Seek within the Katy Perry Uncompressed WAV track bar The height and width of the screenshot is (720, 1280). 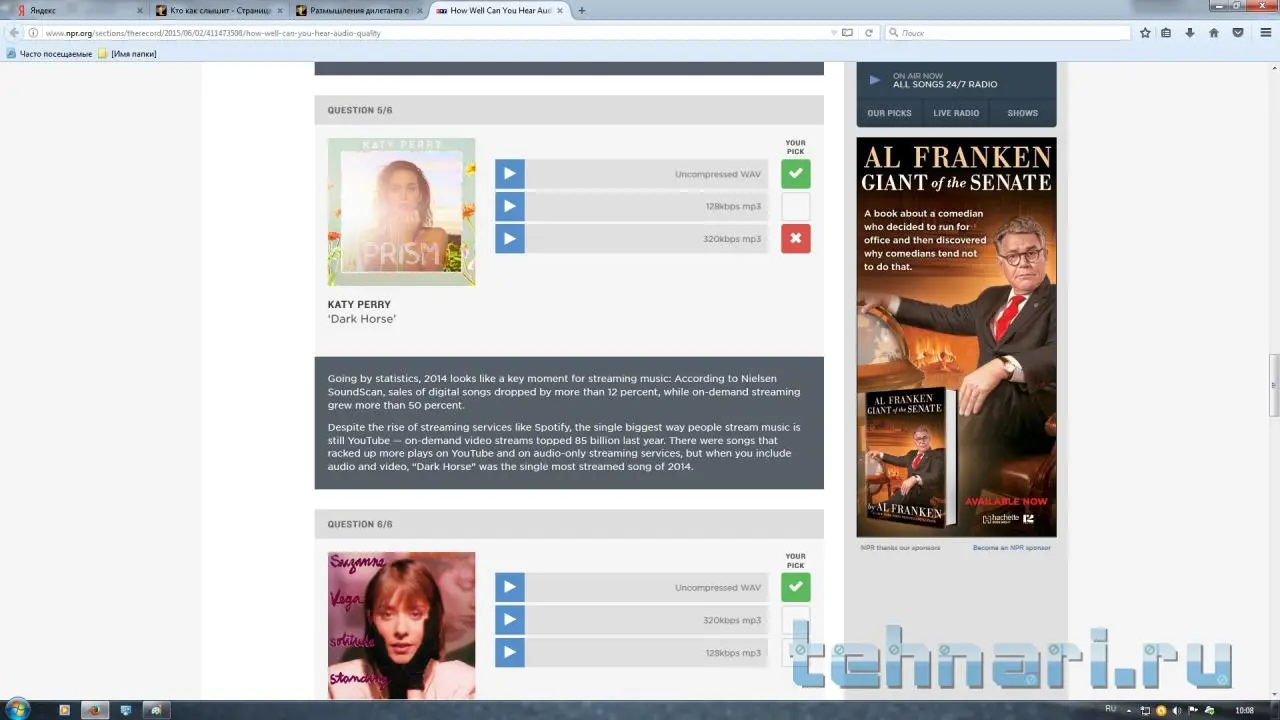[646, 174]
